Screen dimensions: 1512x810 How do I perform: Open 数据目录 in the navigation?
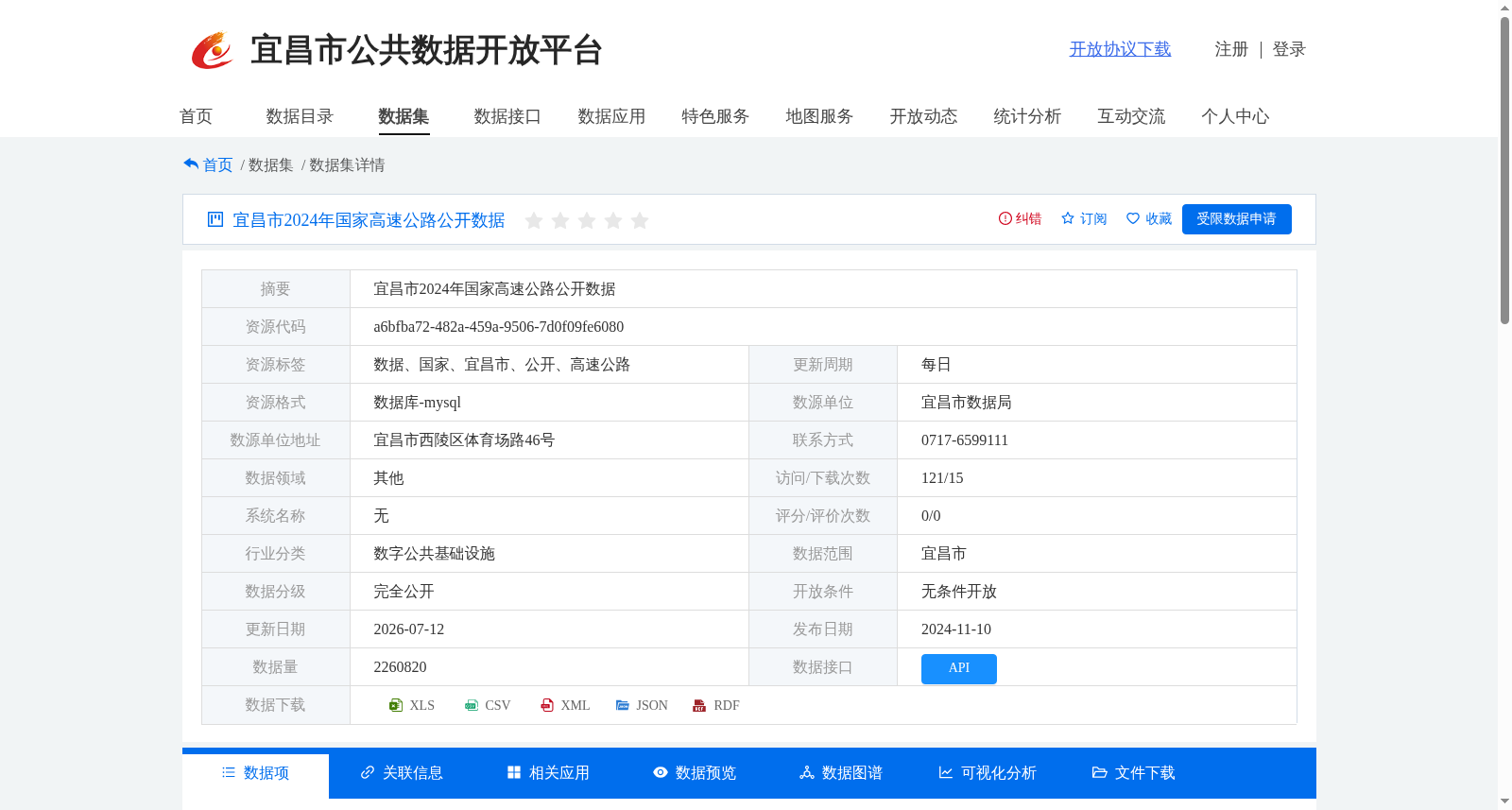[x=300, y=116]
